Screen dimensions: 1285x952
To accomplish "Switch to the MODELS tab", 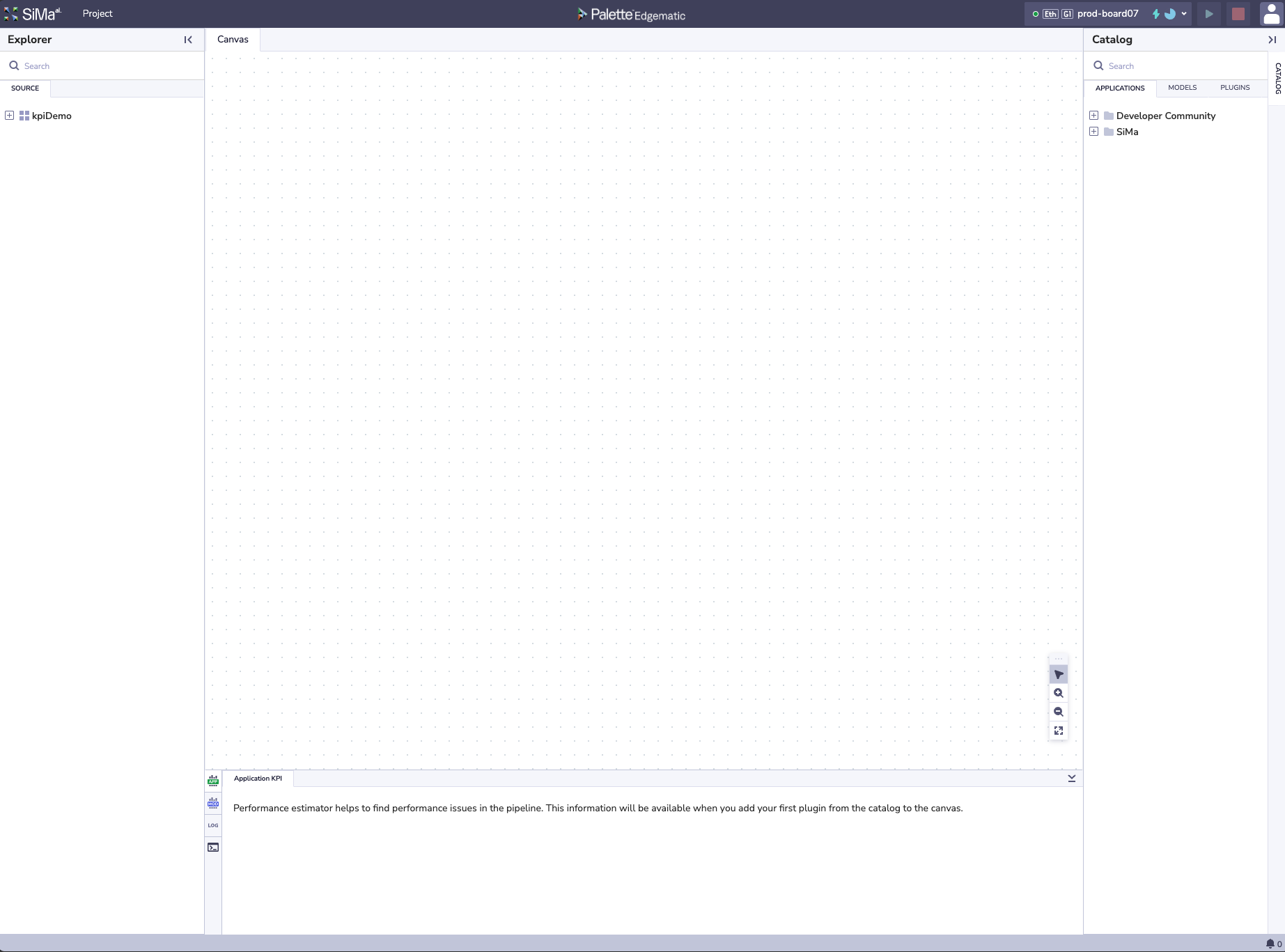I will tap(1182, 88).
